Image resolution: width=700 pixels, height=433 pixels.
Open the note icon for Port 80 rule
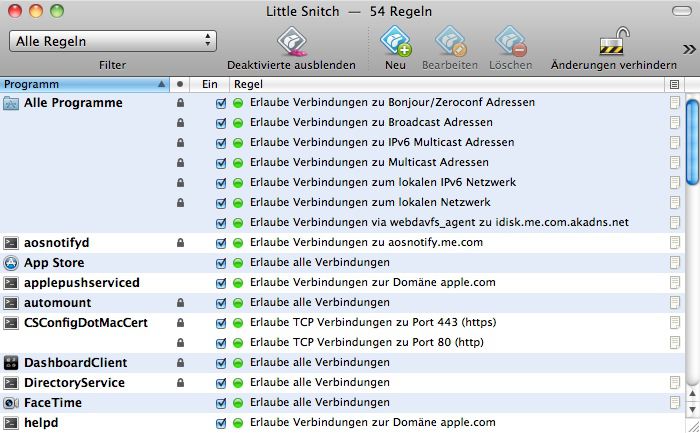(675, 343)
